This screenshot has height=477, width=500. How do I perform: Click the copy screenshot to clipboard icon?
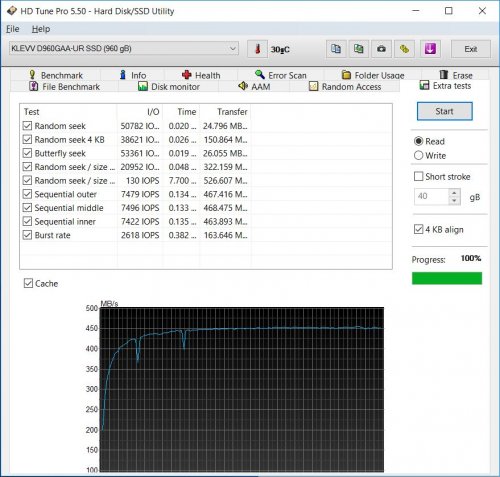(x=359, y=49)
